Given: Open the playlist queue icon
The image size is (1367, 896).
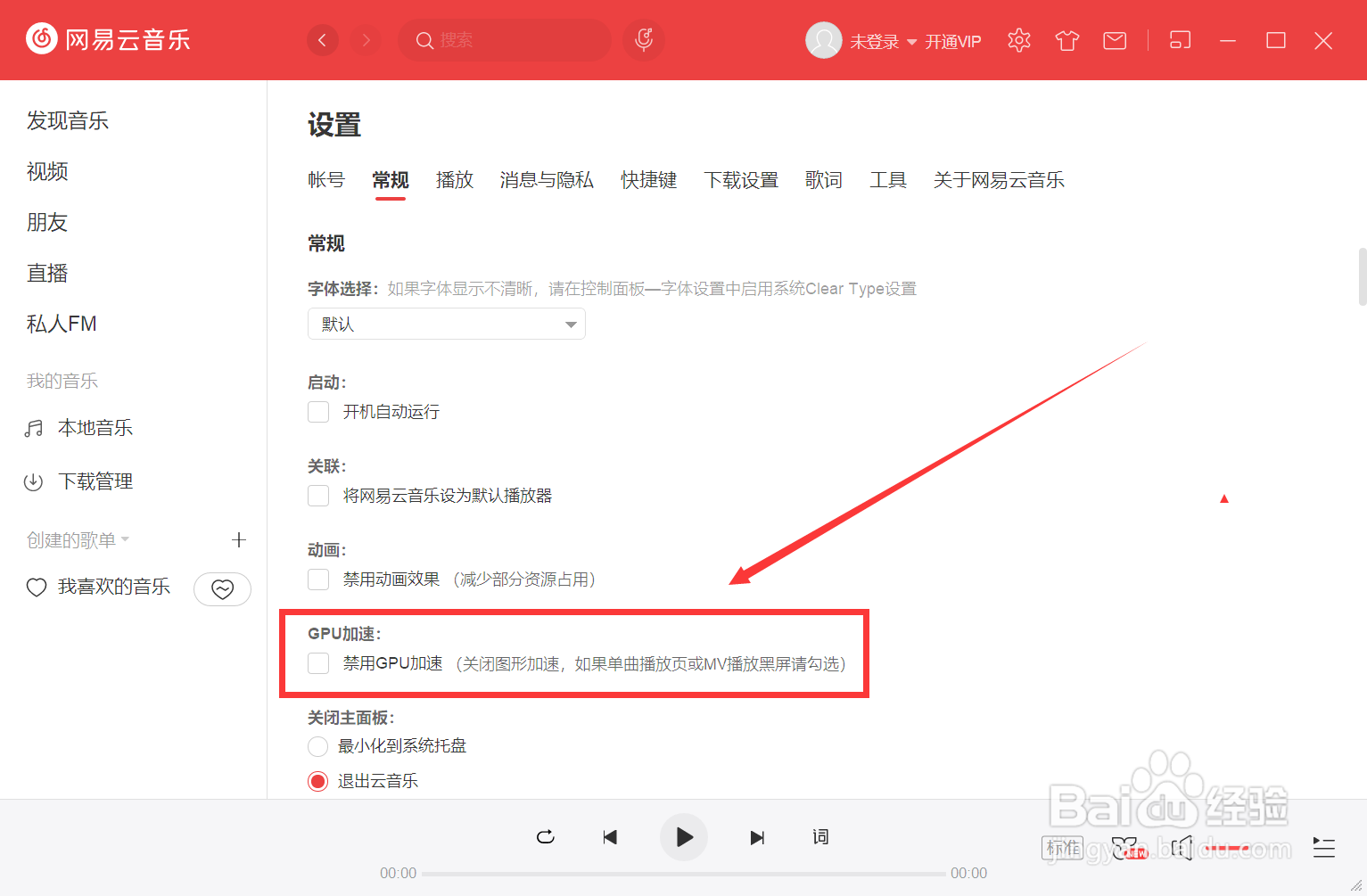Looking at the screenshot, I should tap(1324, 848).
